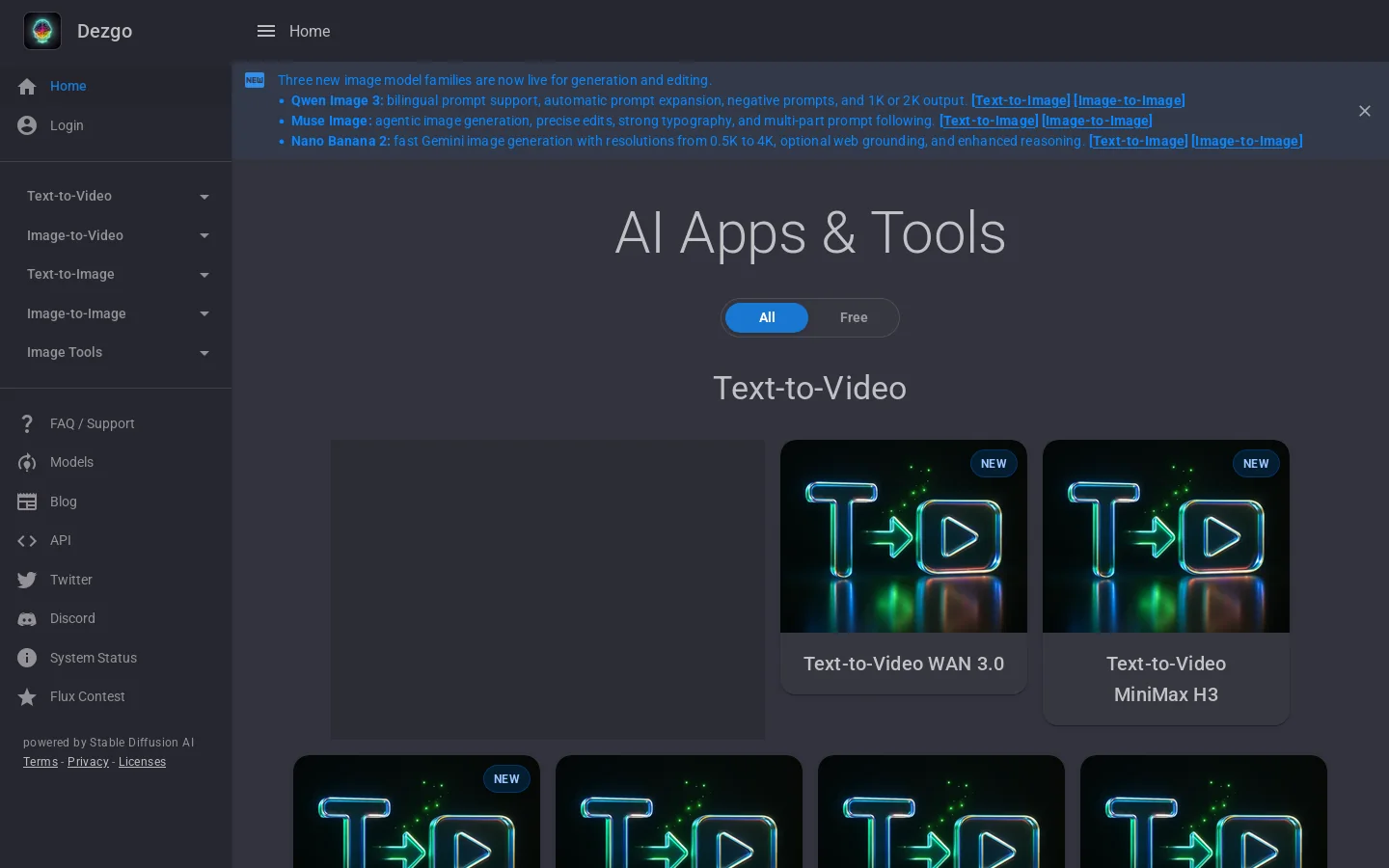Click the System Status info icon

[27, 658]
